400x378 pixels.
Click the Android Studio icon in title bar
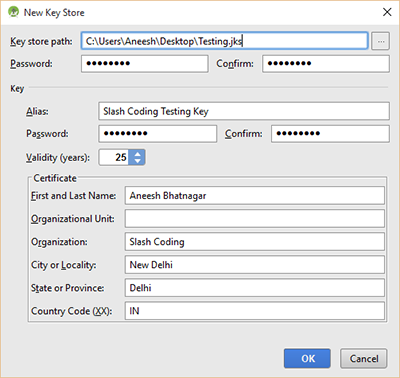tap(13, 12)
